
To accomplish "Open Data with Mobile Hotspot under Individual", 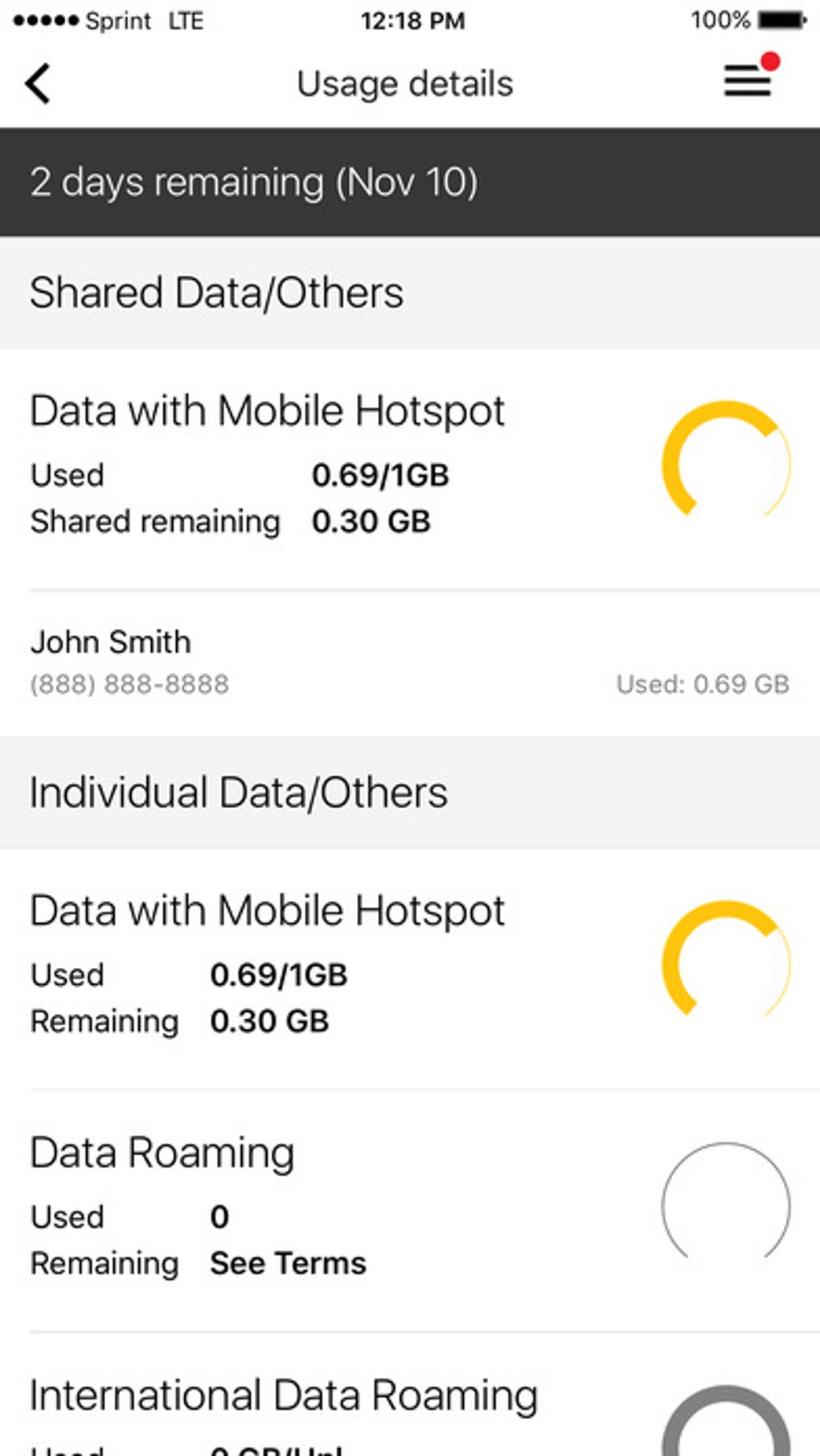I will [267, 911].
